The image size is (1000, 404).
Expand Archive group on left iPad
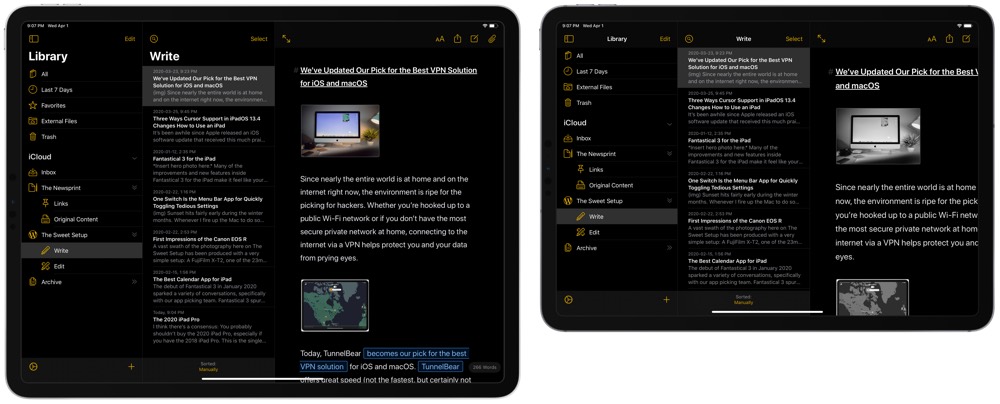[135, 282]
